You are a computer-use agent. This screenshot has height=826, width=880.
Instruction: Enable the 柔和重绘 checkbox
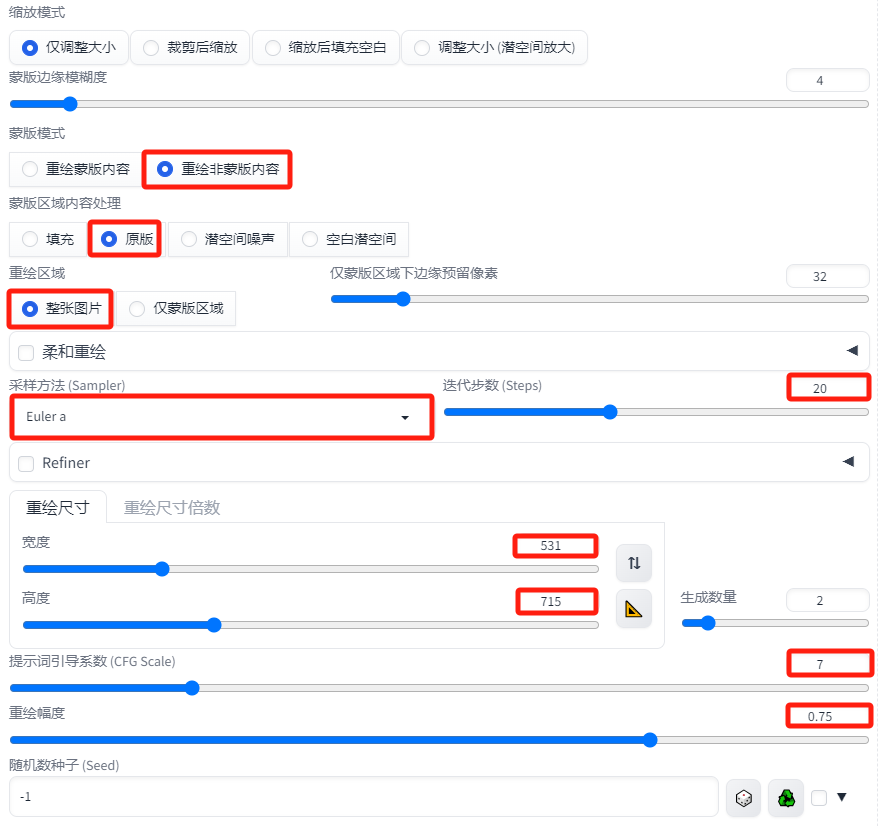click(x=26, y=353)
